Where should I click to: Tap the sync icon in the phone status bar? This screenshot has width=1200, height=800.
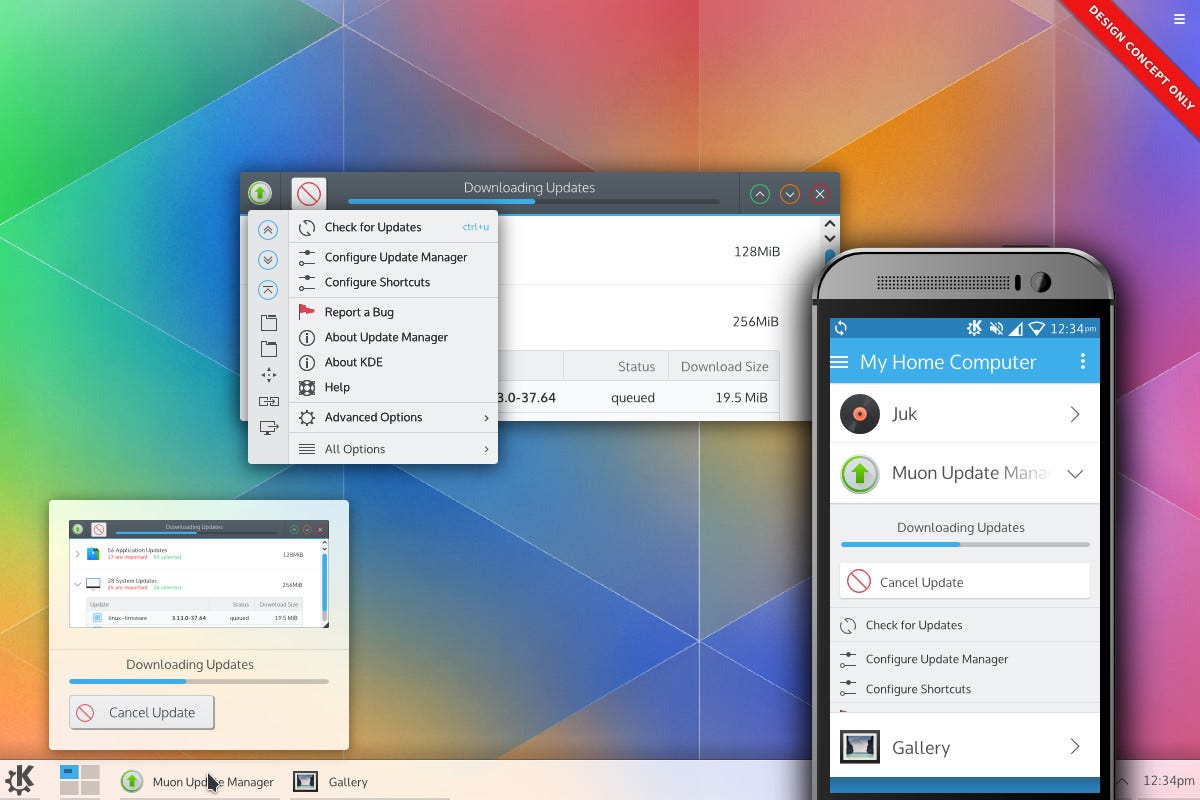841,328
